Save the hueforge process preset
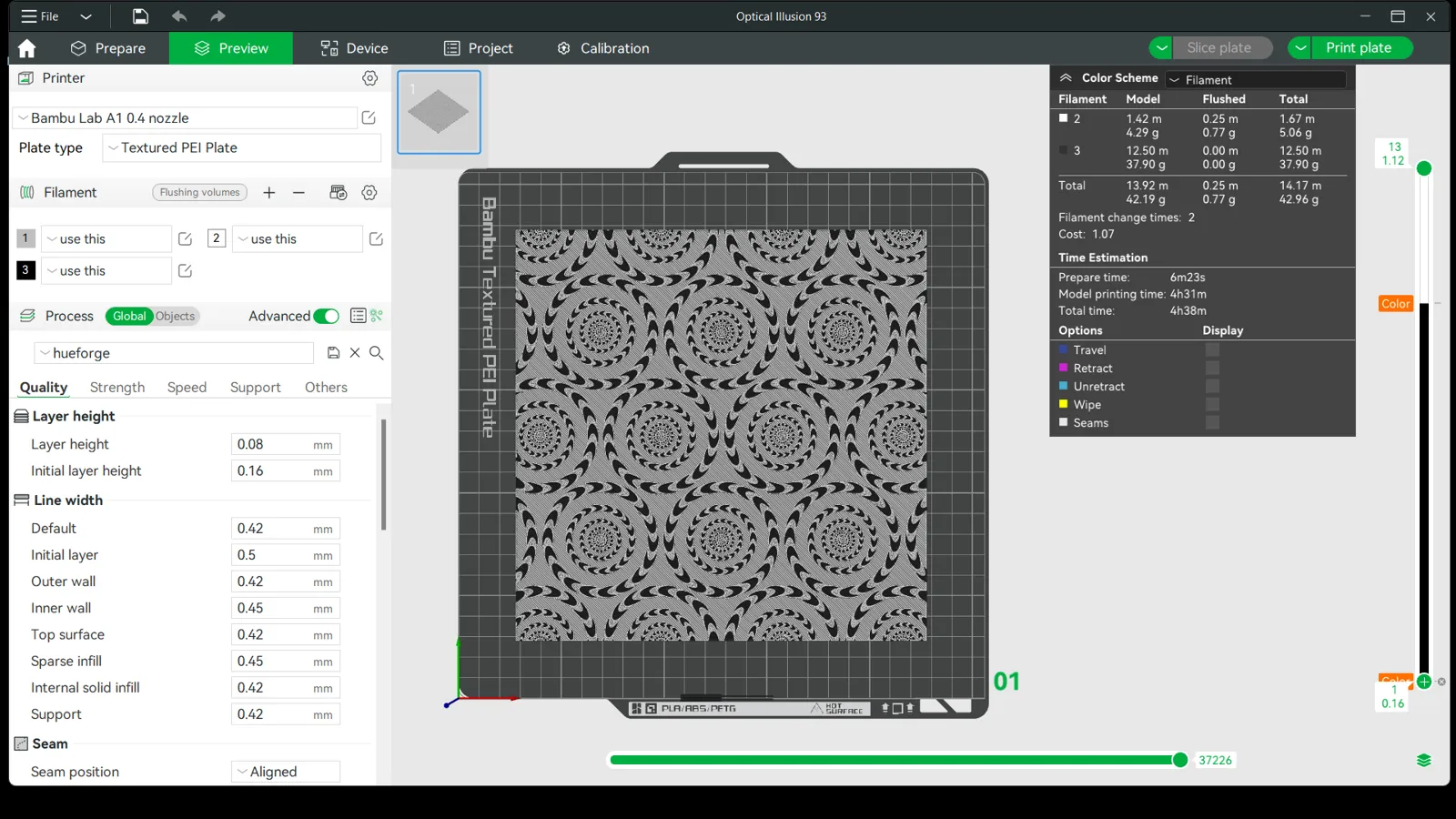Image resolution: width=1456 pixels, height=819 pixels. pos(334,352)
